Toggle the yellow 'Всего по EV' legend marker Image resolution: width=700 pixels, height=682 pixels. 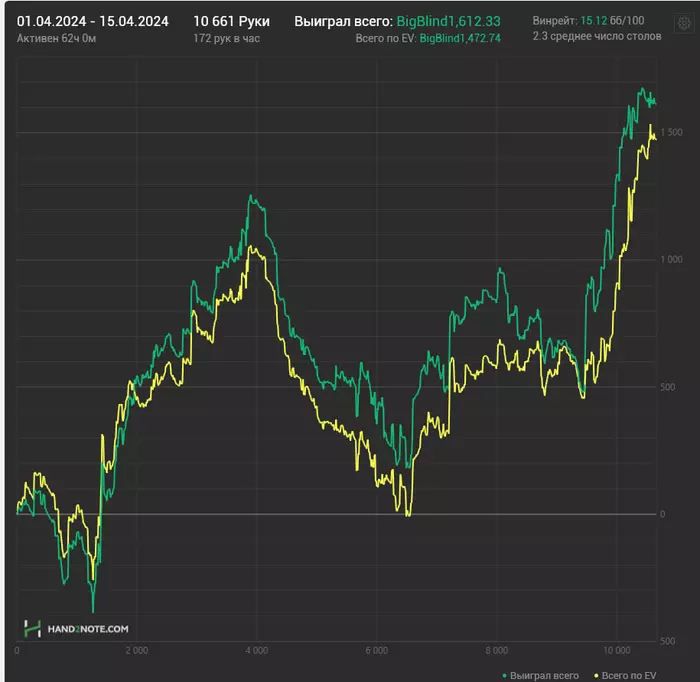[597, 676]
